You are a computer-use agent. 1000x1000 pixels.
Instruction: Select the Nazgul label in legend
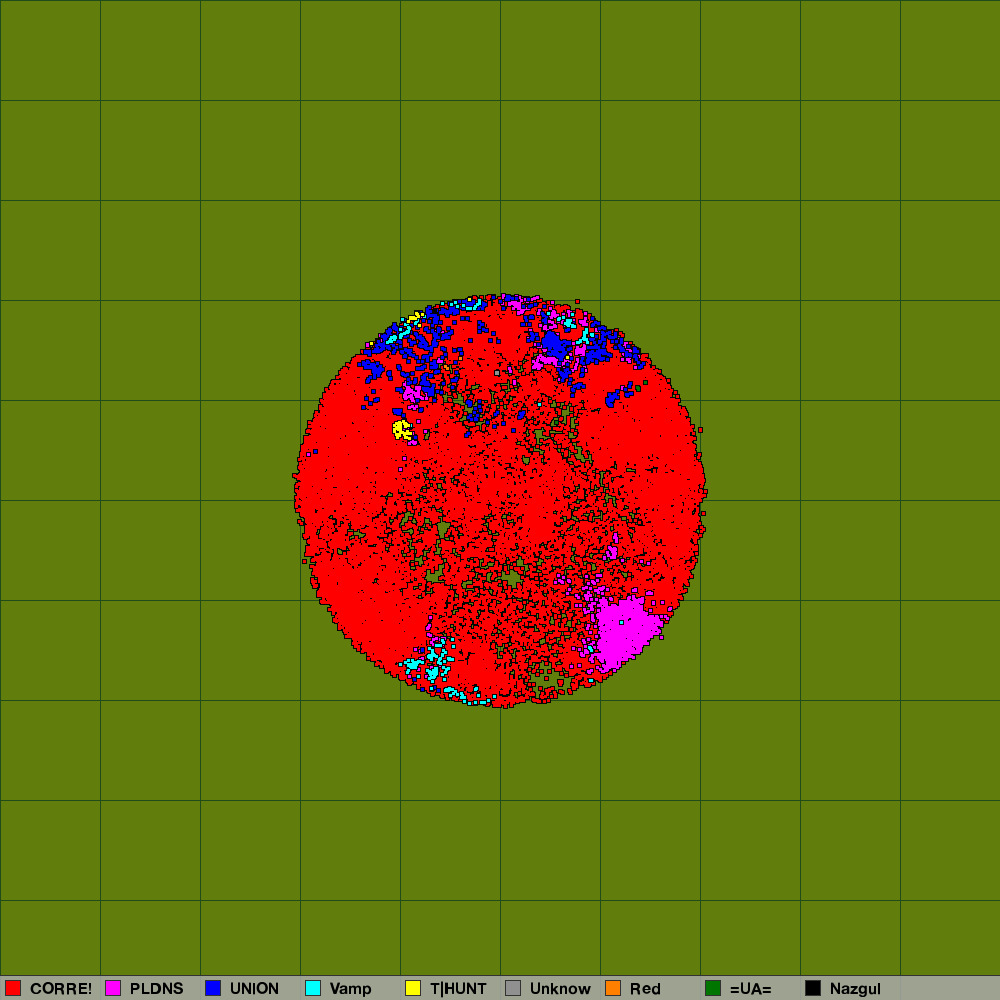click(x=855, y=989)
